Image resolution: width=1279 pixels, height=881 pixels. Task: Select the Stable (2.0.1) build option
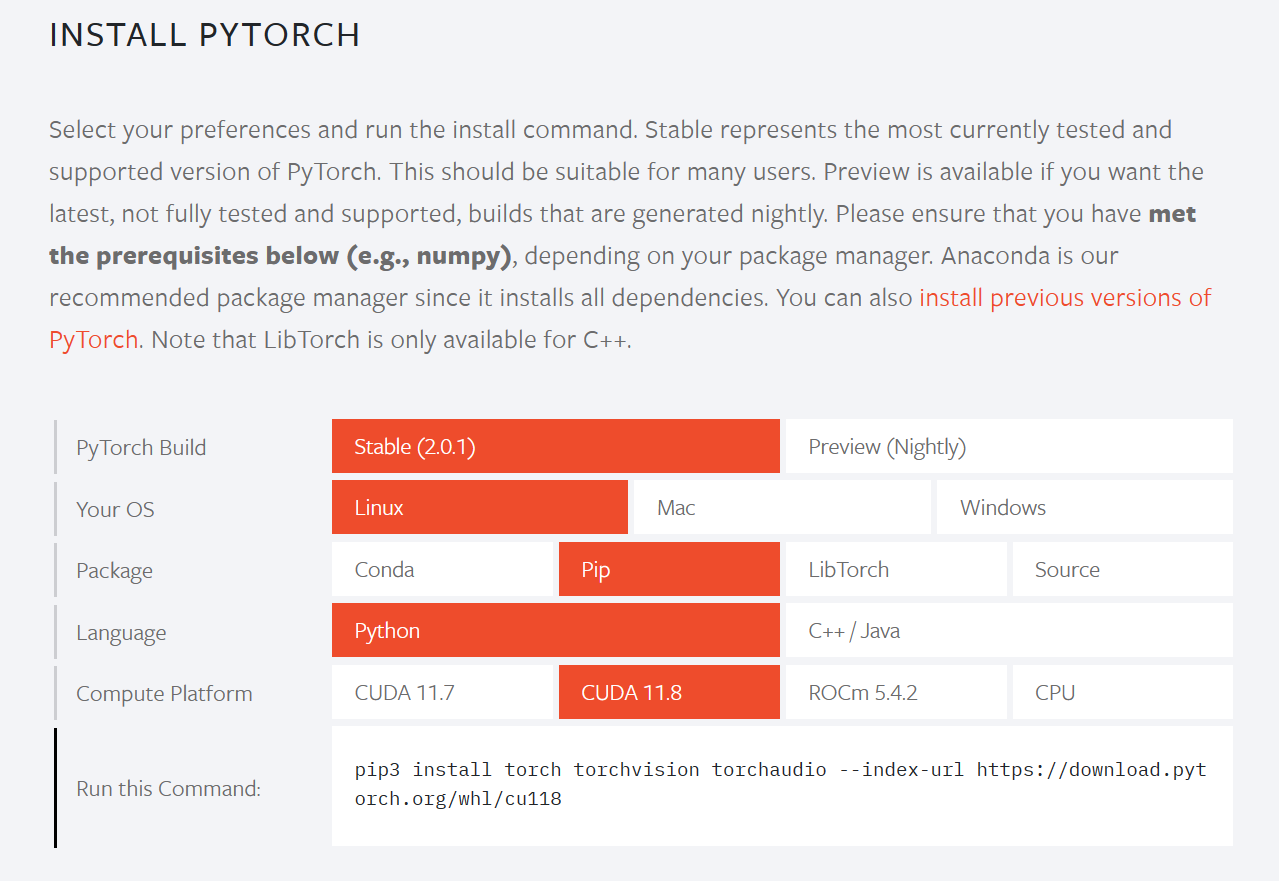point(555,446)
